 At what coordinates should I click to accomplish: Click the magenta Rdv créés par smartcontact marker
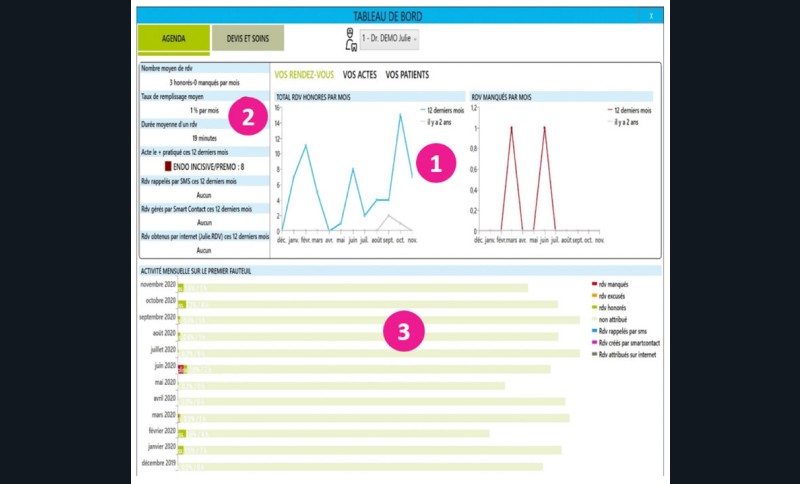tap(594, 342)
